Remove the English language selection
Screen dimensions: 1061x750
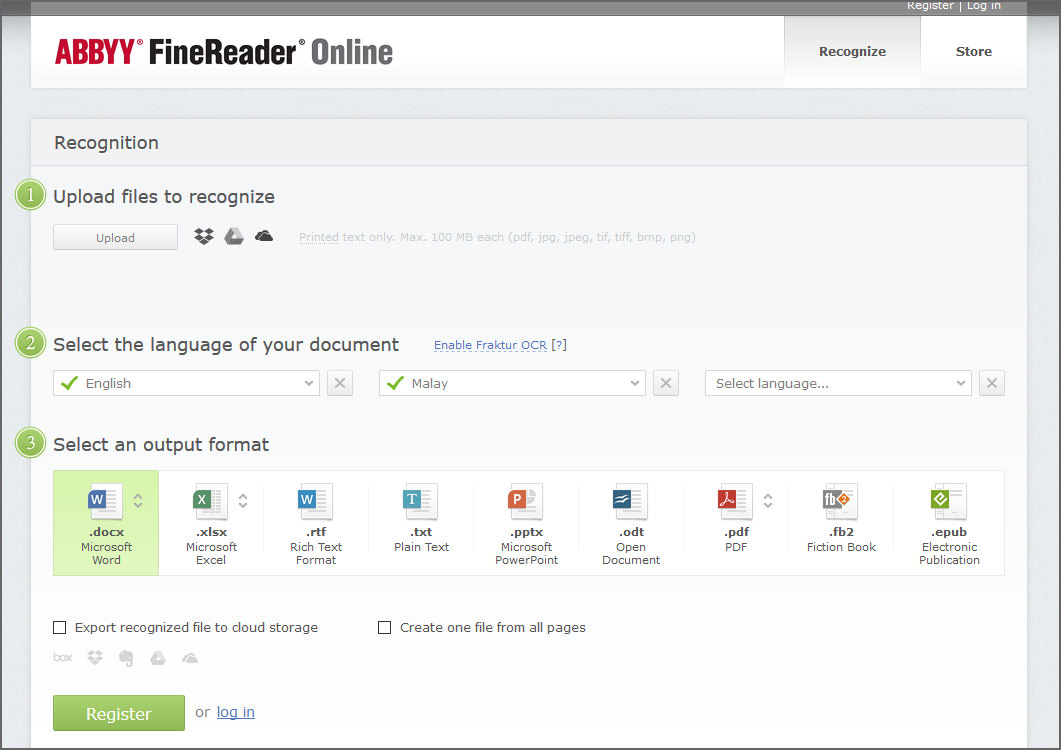pos(340,383)
